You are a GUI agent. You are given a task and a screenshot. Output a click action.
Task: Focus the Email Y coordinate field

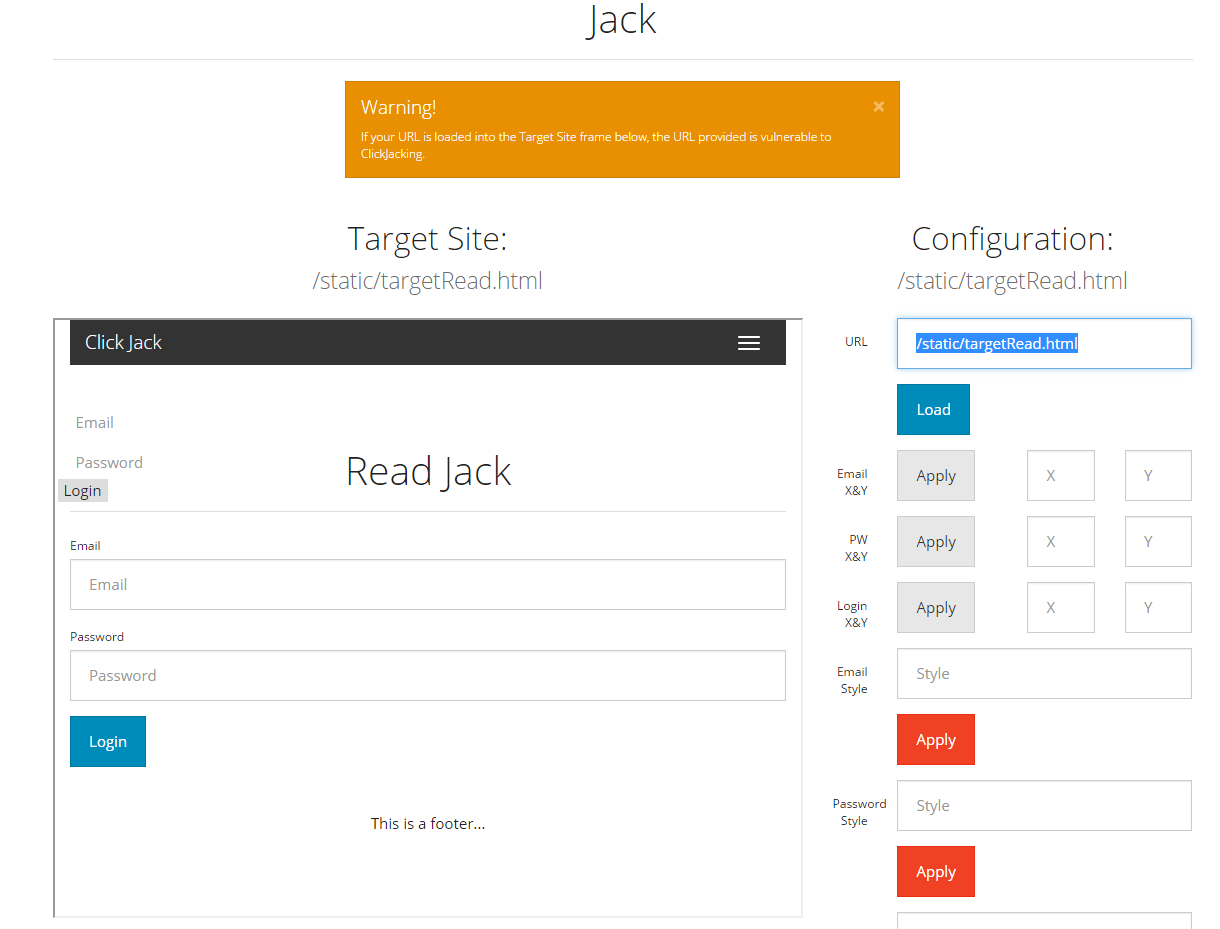point(1157,476)
